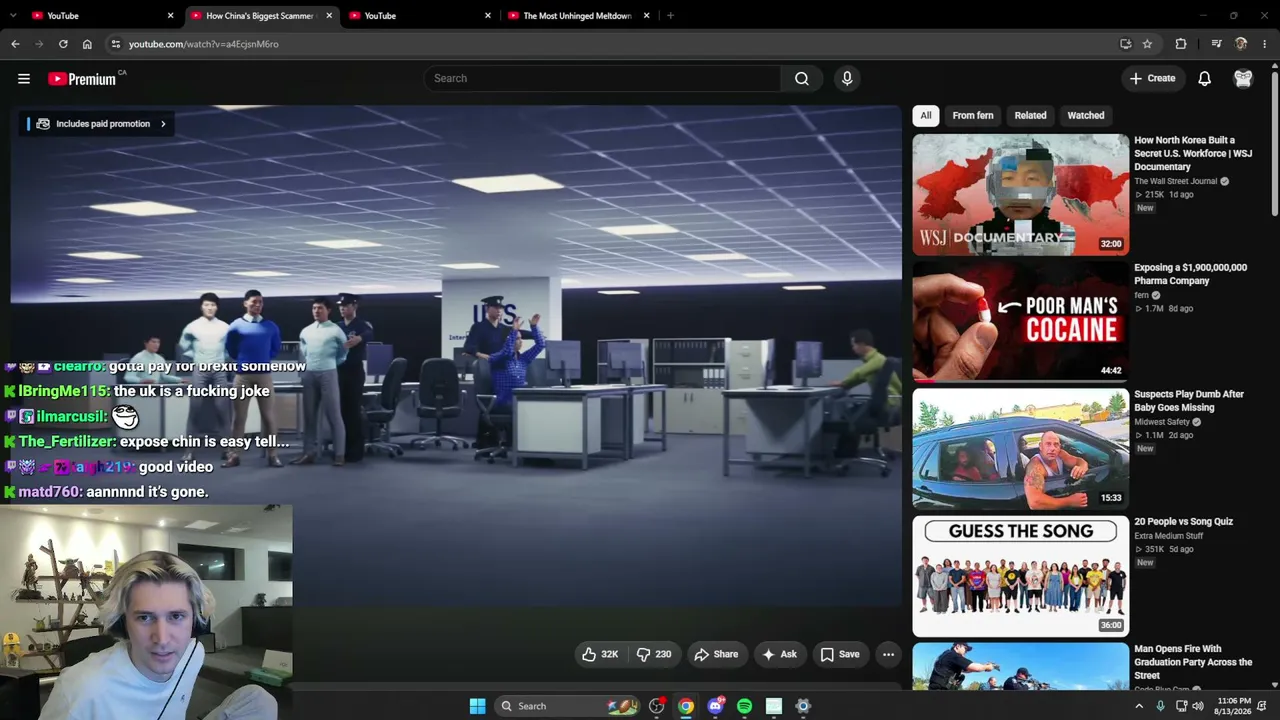Open the tab search dropdown arrow
This screenshot has width=1280, height=720.
tap(11, 16)
